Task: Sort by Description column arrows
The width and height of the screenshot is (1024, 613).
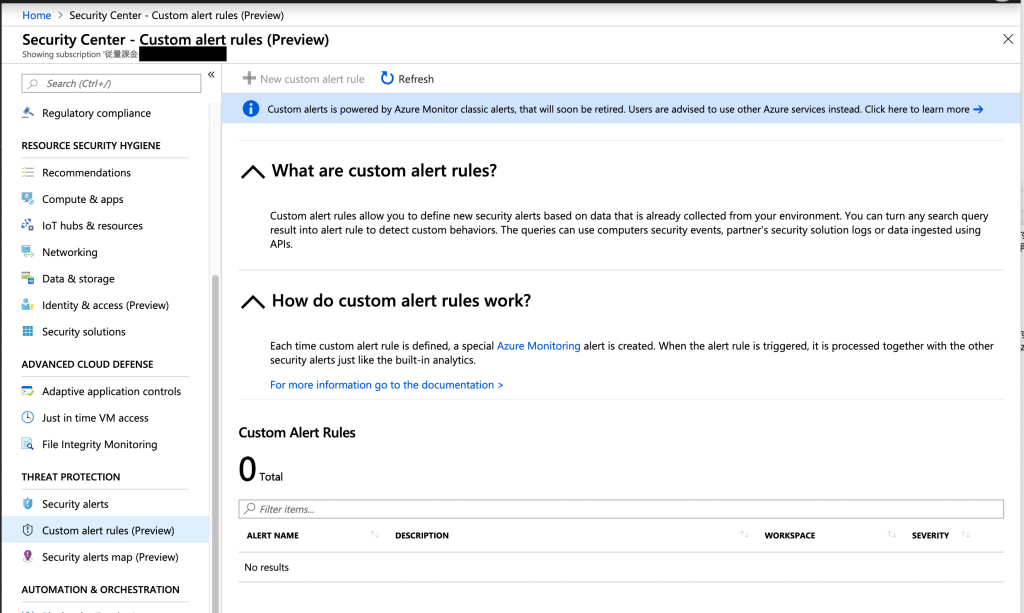Action: pos(744,535)
